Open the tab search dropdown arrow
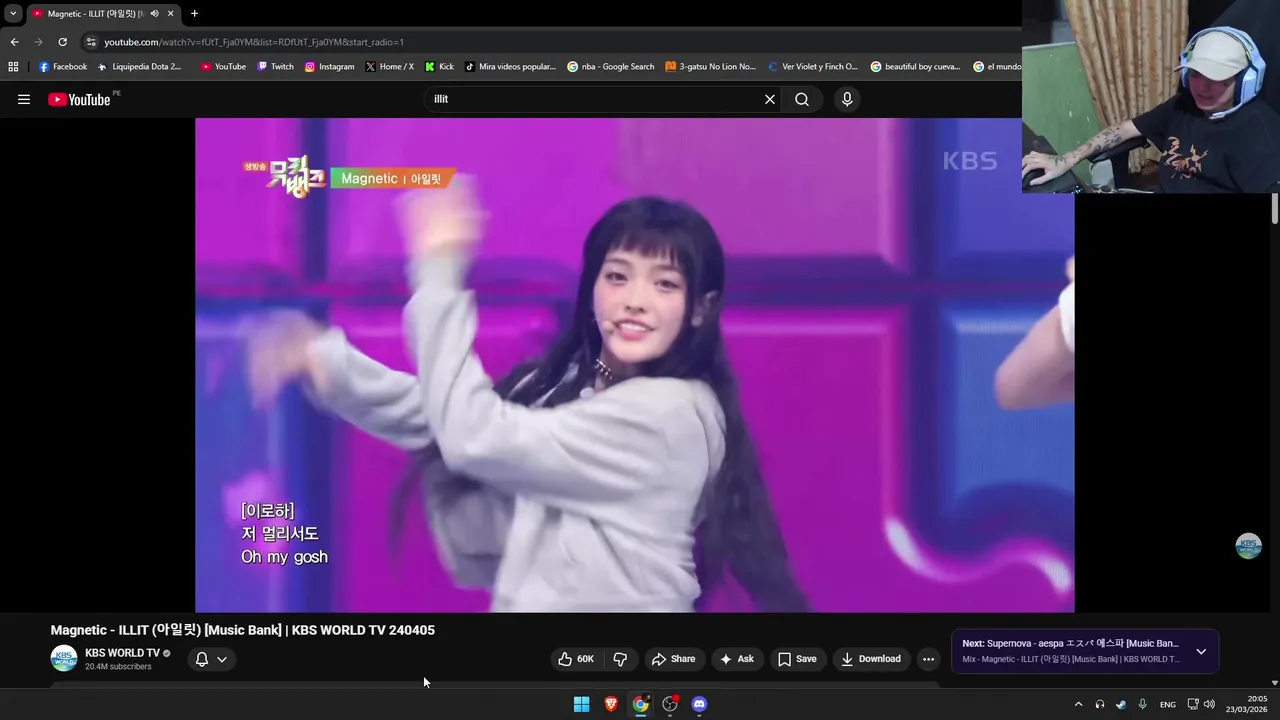 [x=13, y=14]
